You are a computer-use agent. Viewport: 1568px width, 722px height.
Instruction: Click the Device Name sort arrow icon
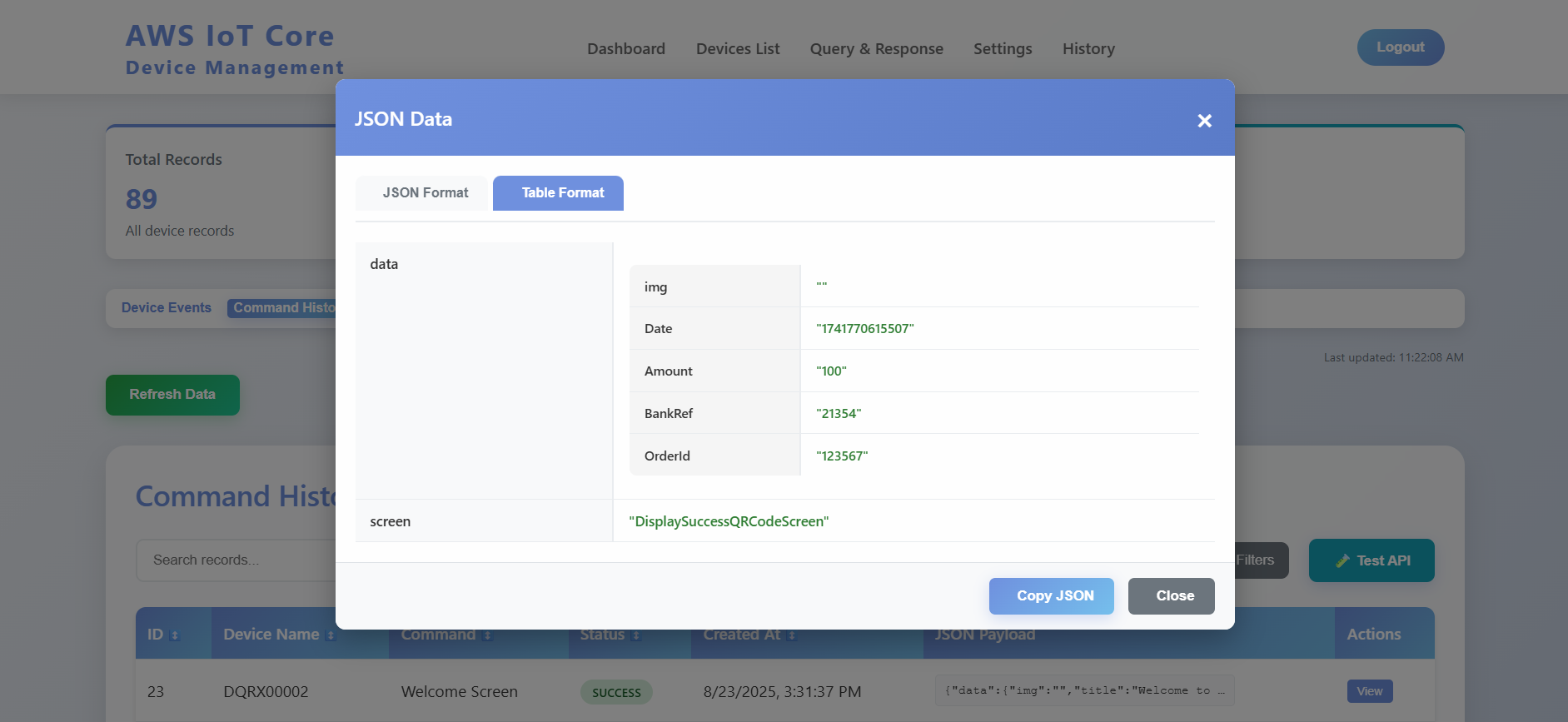coord(331,635)
